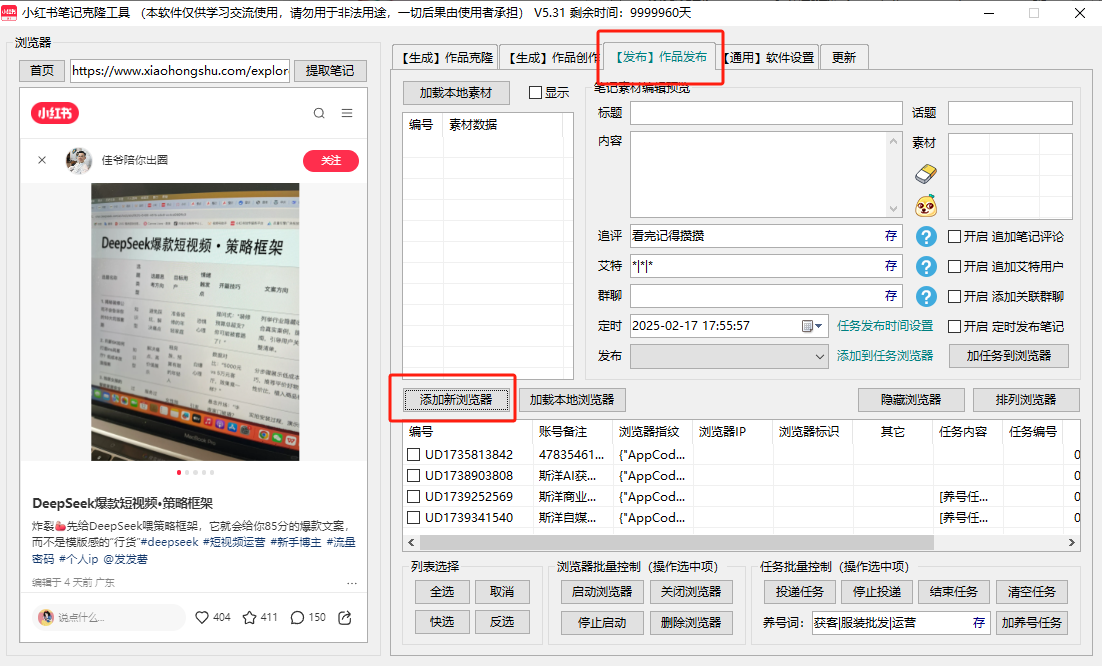The height and width of the screenshot is (666, 1102).
Task: Click the star favorite icon on the note
Action: tap(250, 617)
